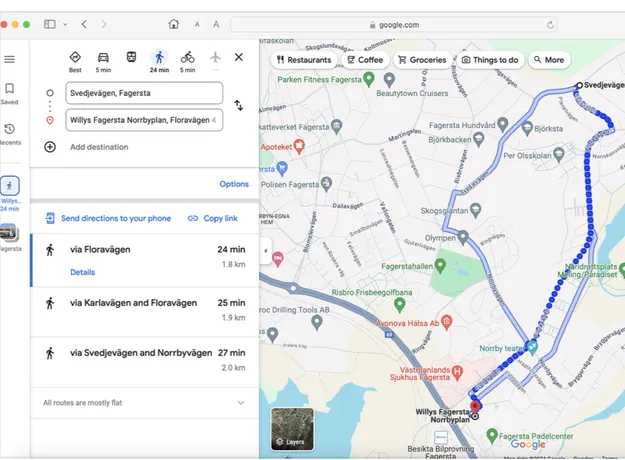Filter map by Restaurants

click(x=305, y=60)
